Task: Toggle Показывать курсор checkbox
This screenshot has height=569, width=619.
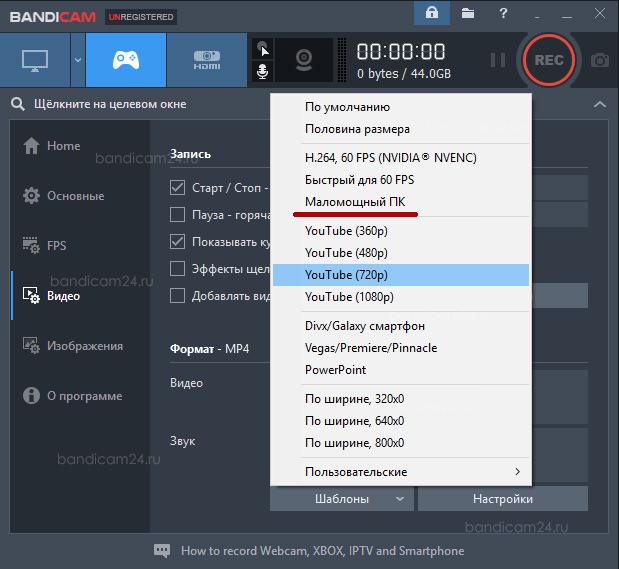Action: (177, 242)
